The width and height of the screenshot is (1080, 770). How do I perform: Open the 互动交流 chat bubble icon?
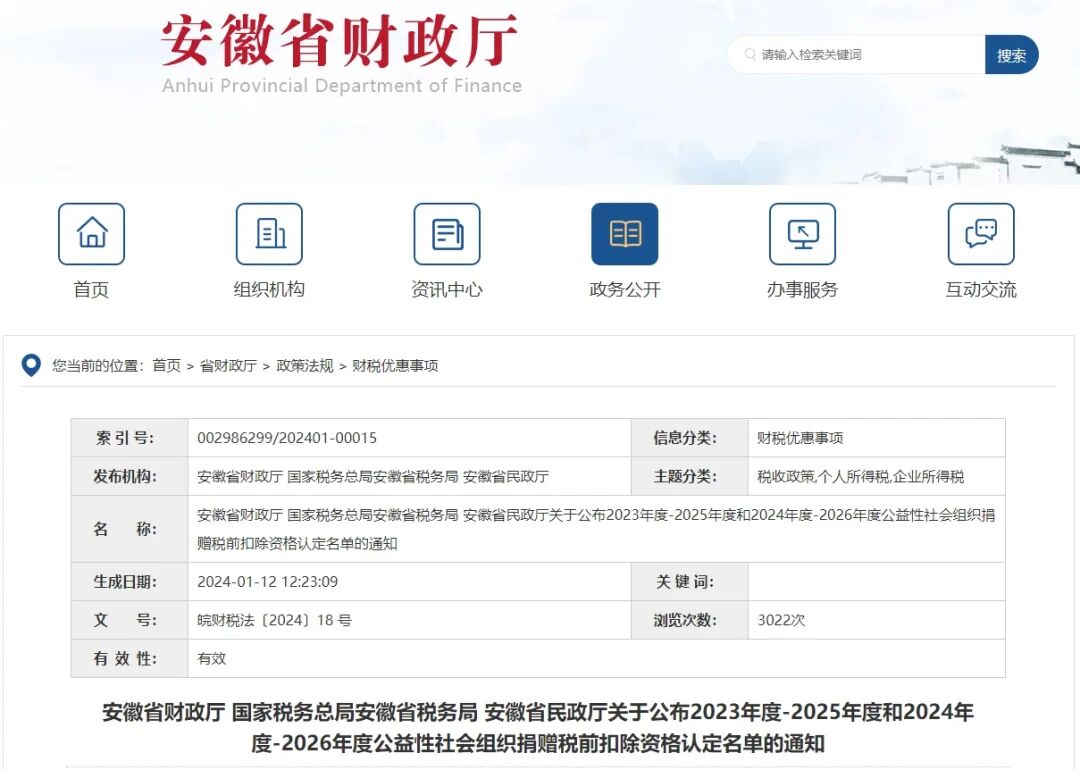(980, 234)
